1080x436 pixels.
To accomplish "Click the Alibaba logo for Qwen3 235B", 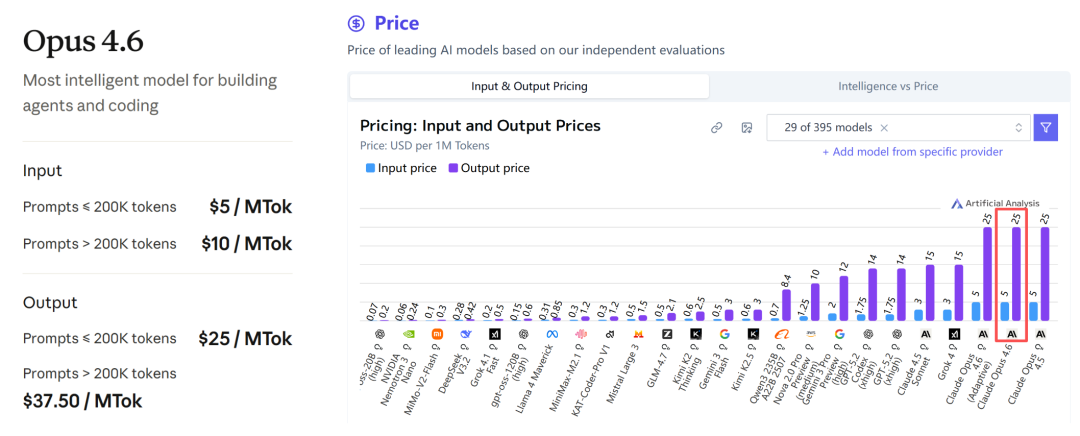I will coord(782,334).
